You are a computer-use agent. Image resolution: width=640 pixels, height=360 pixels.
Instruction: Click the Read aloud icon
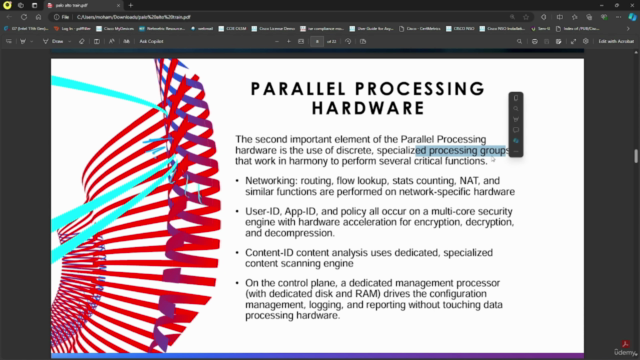coord(111,41)
